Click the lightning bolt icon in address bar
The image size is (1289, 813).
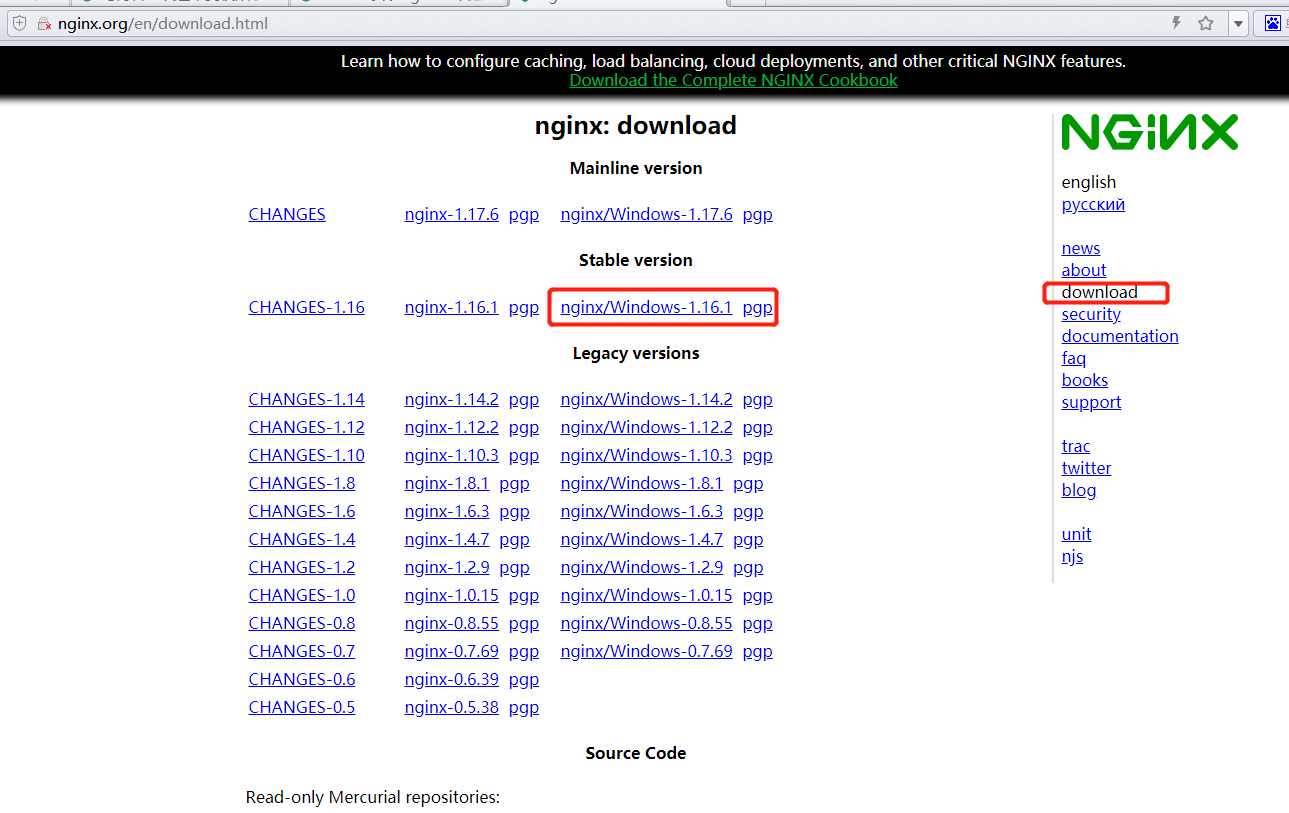point(1176,23)
